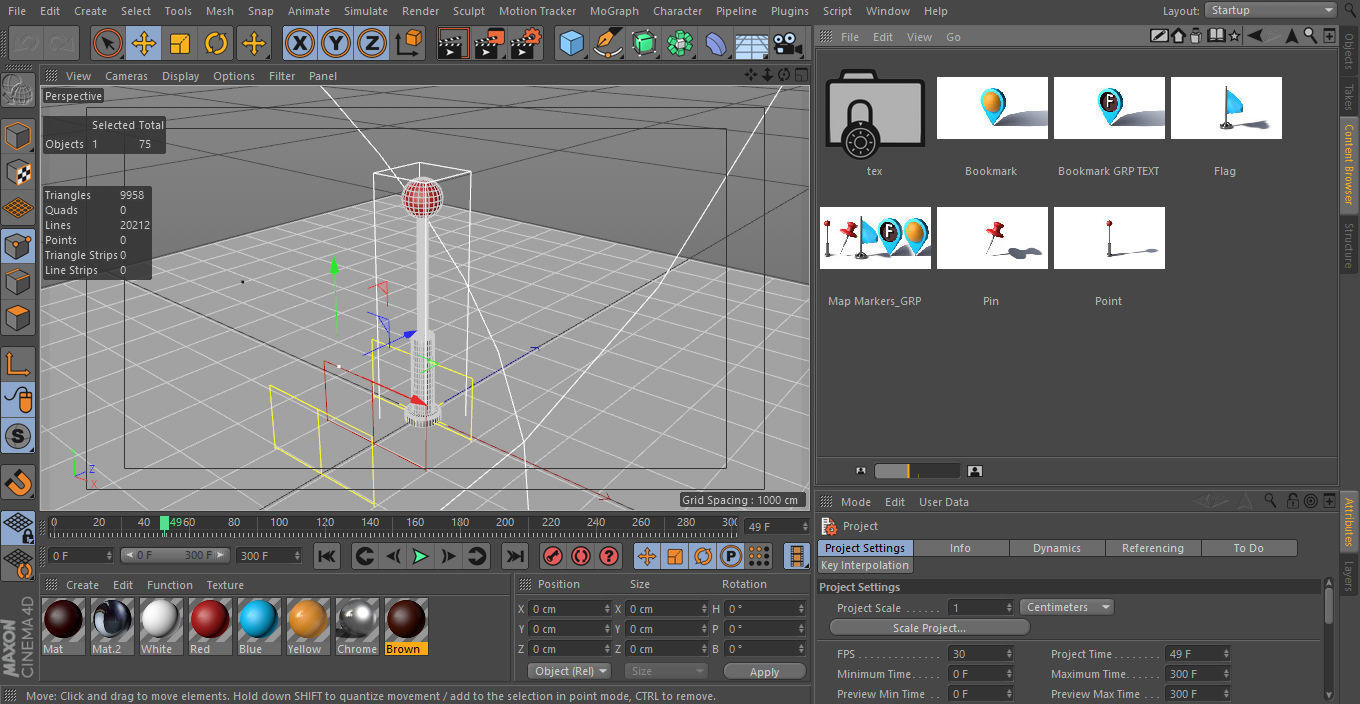Open the Camera objects icon
The image size is (1360, 704).
coord(789,43)
